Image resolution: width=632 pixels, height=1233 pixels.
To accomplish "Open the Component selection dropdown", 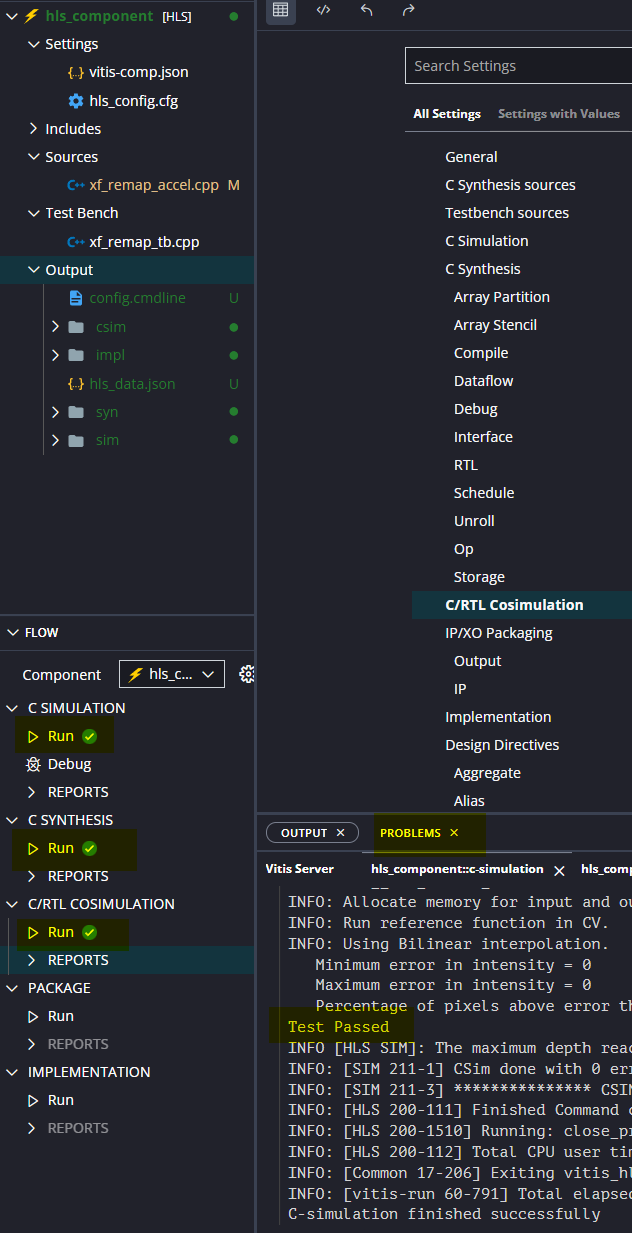I will 171,675.
